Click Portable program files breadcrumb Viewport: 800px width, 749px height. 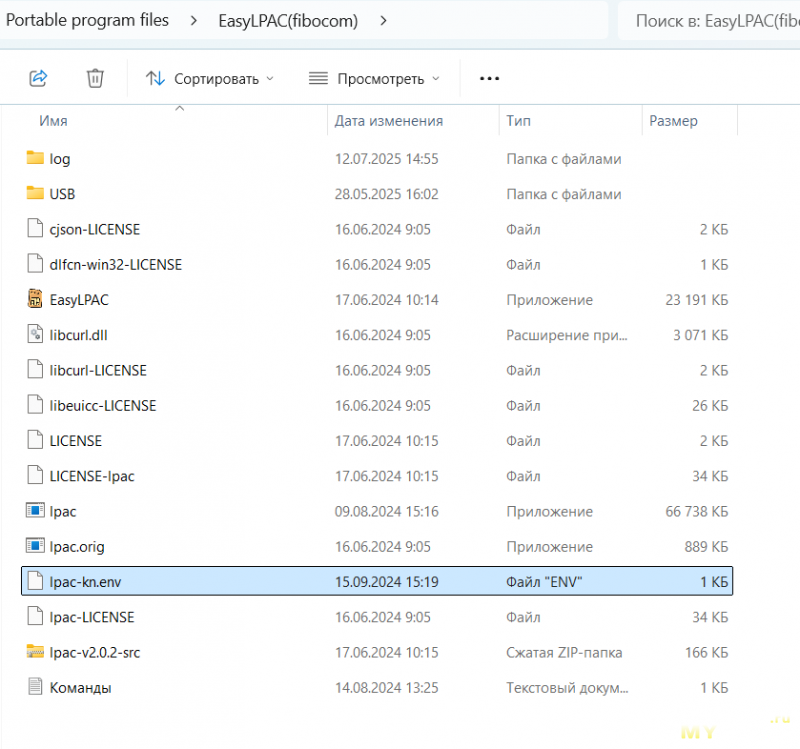[87, 20]
